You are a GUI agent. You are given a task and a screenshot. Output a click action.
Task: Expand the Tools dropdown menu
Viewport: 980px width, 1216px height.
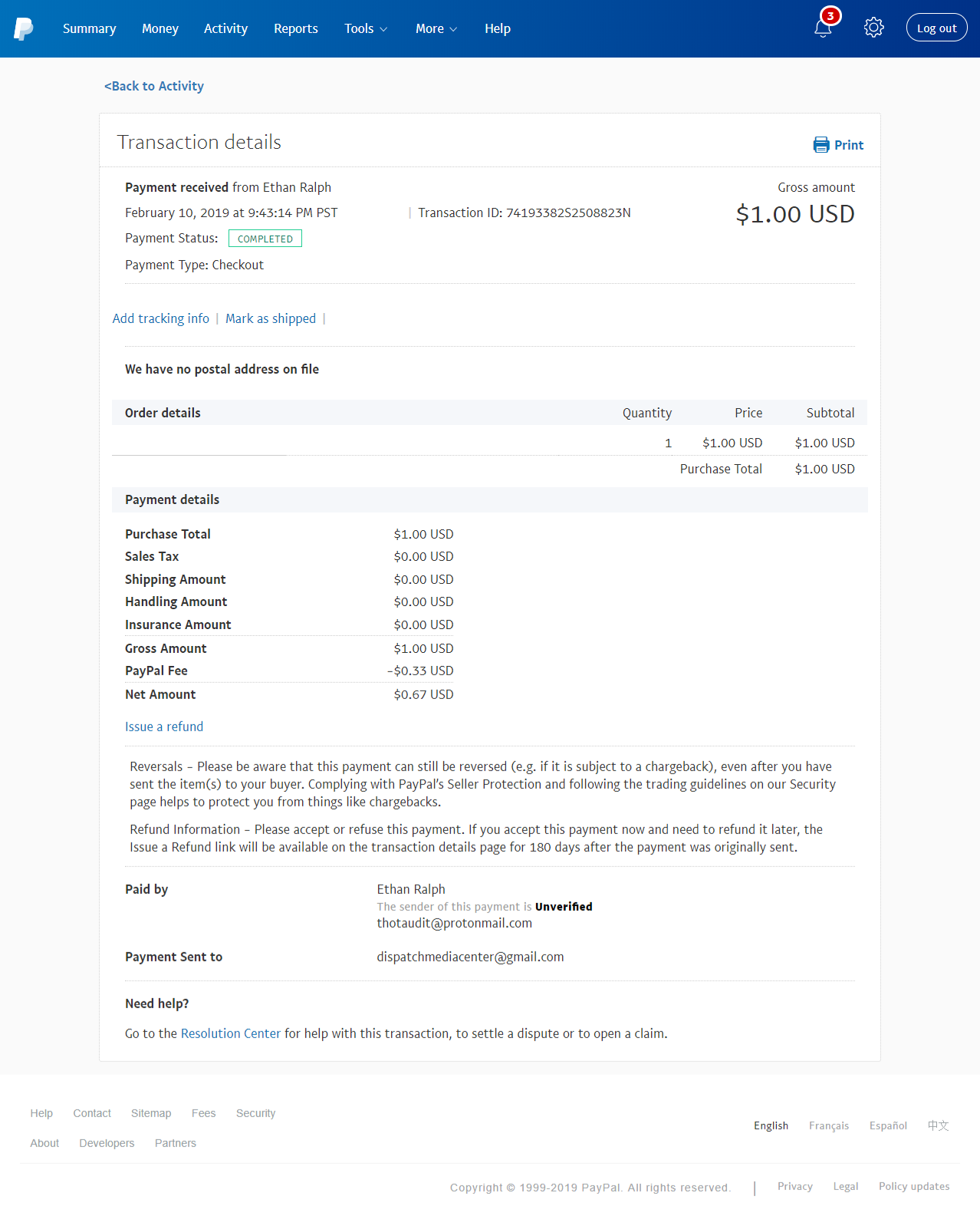(x=366, y=28)
